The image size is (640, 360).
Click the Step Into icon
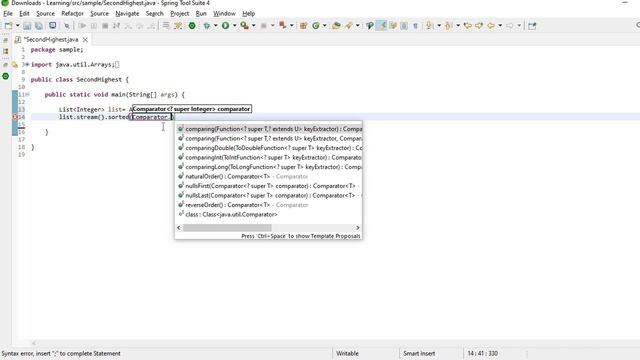pos(128,26)
